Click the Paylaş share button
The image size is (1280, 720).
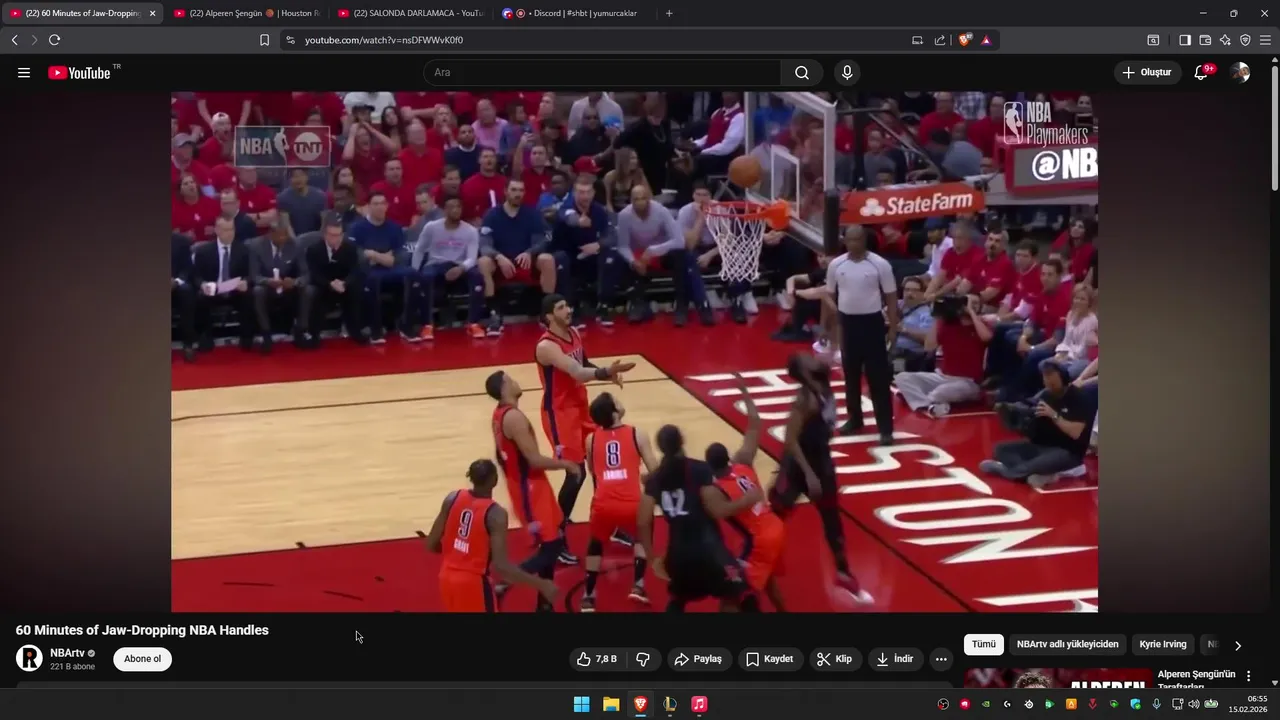point(698,659)
